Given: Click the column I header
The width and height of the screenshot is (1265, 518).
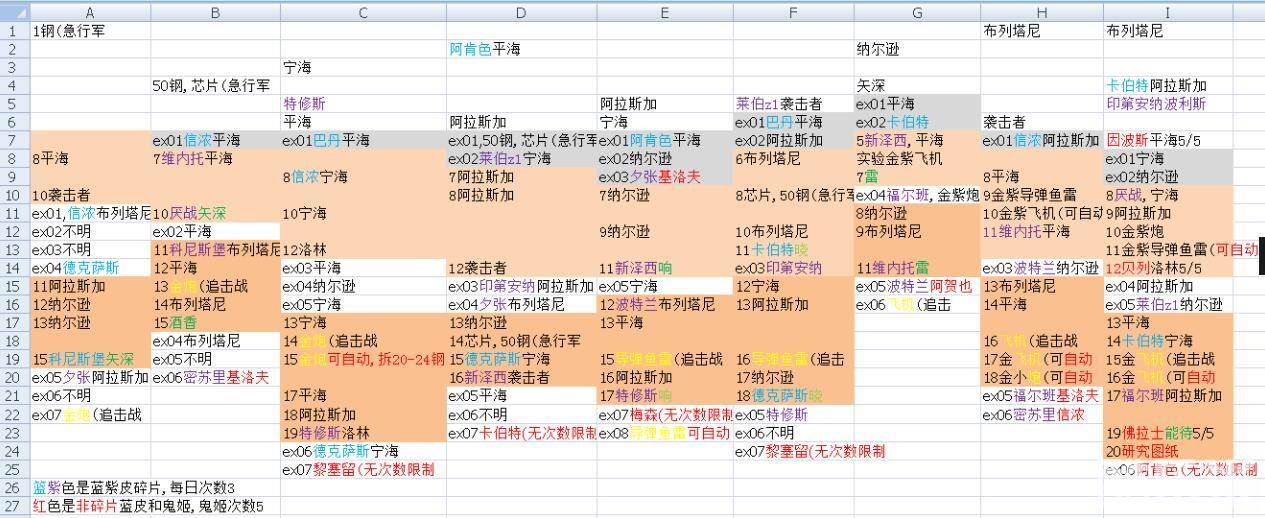Looking at the screenshot, I should coord(1166,12).
